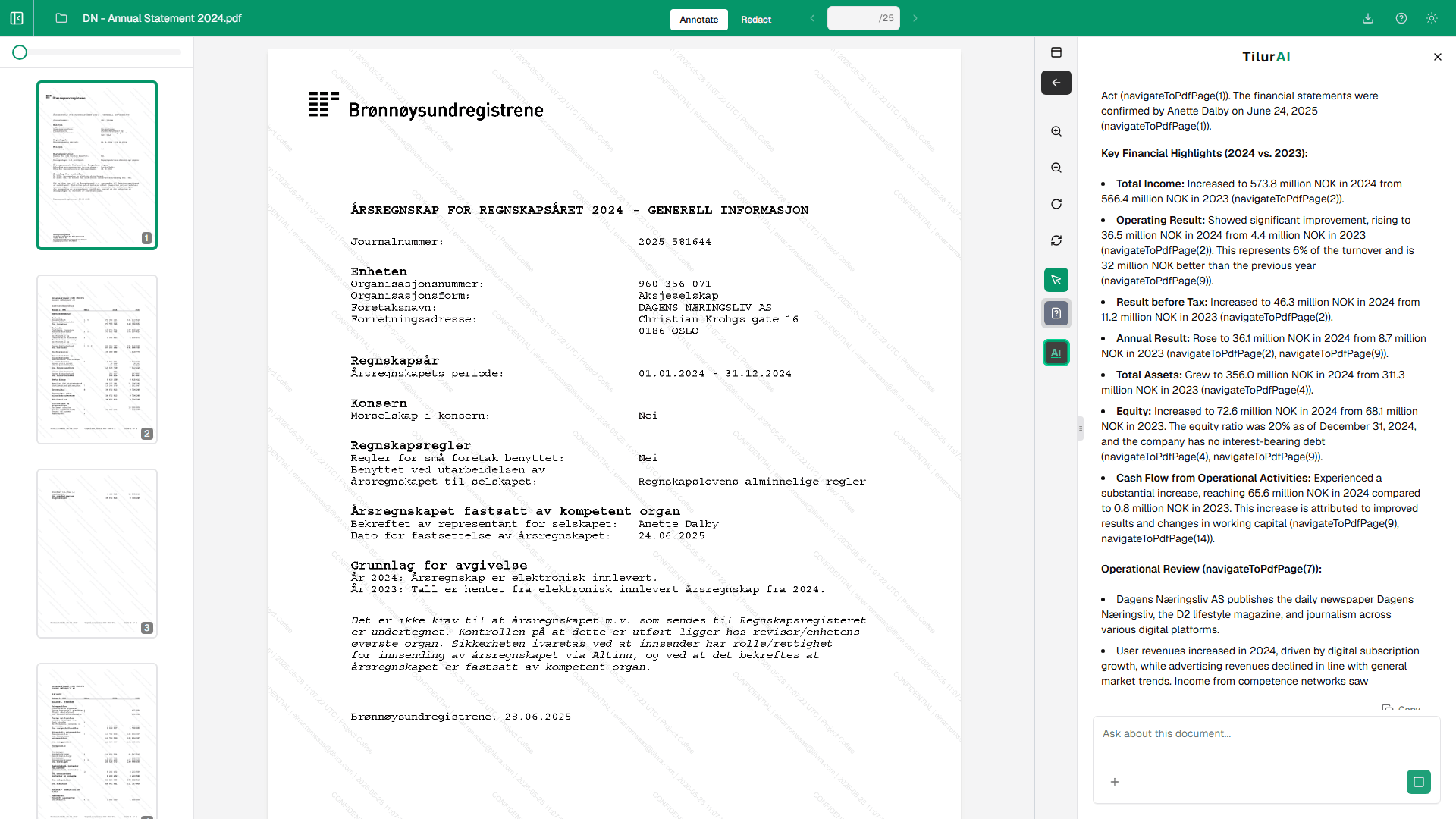1456x819 pixels.
Task: Select page 4 thumbnail
Action: 97,741
